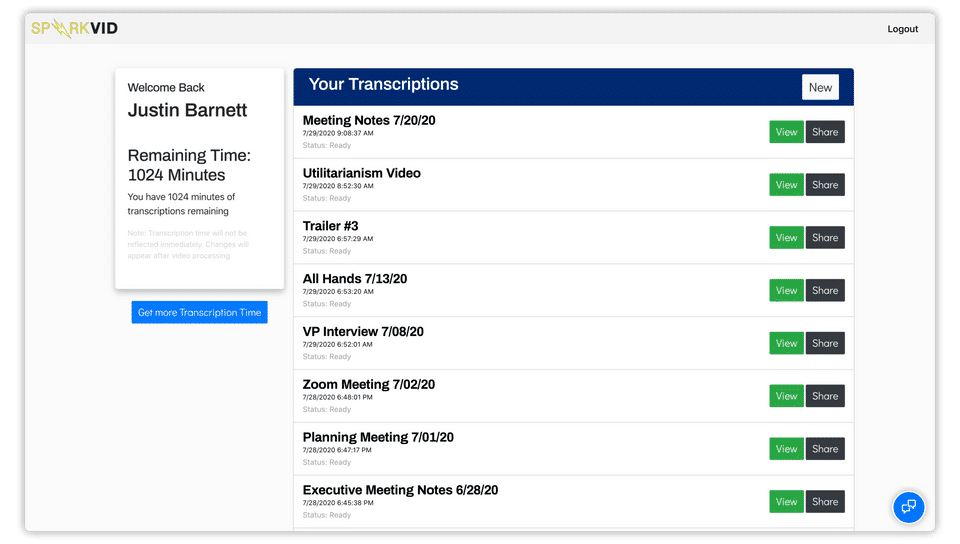
Task: Click timestamp 7/28/2020 6:47:17 PM
Action: point(337,450)
